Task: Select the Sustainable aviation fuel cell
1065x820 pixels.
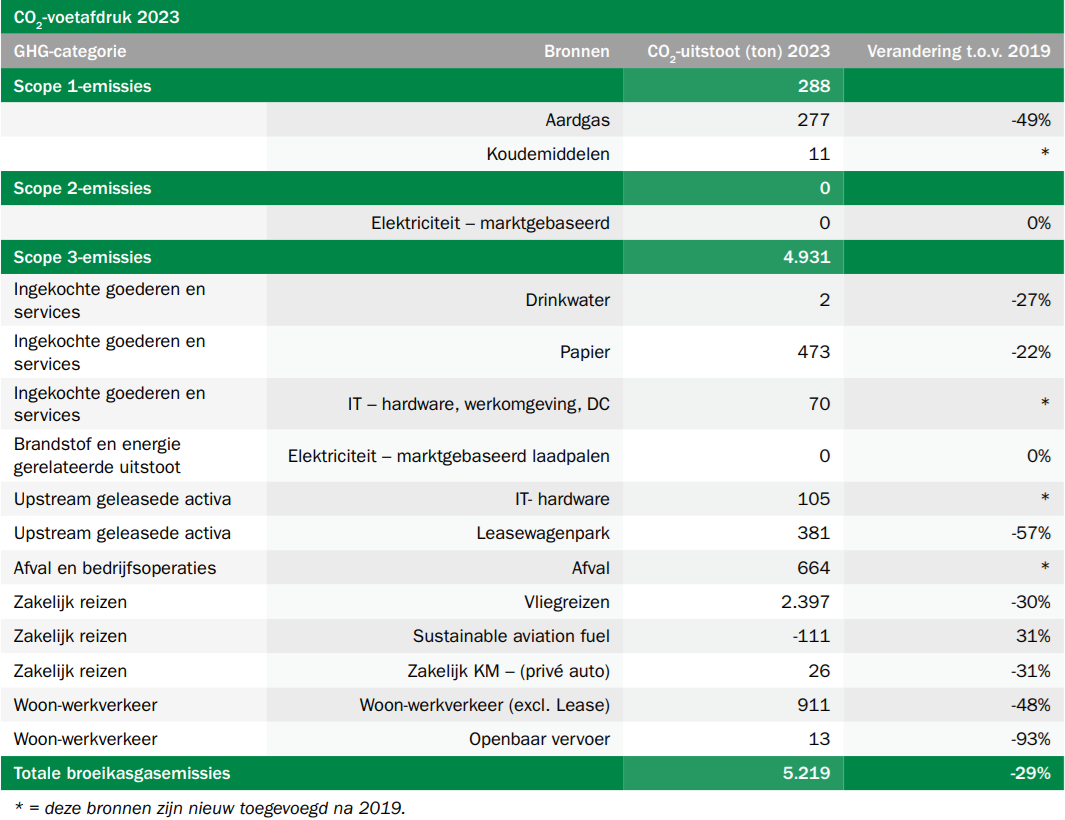Action: (511, 636)
